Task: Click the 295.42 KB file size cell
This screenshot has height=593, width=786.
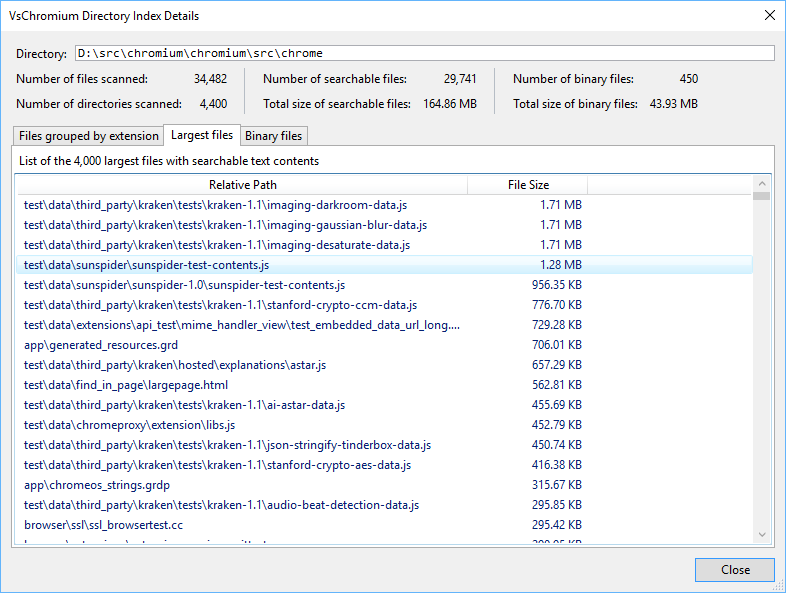Action: click(x=556, y=525)
